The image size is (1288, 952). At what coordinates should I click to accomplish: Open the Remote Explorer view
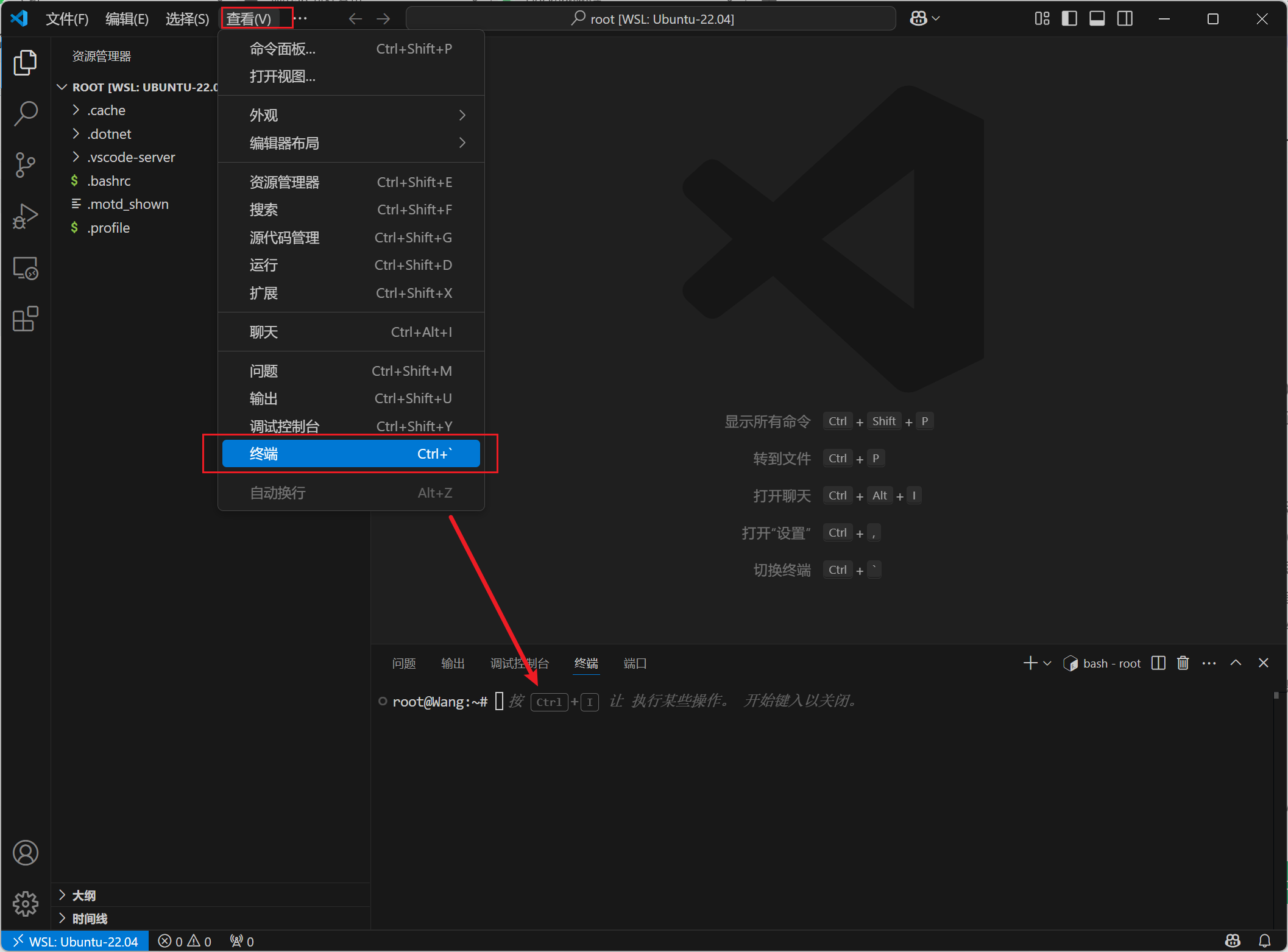(25, 268)
